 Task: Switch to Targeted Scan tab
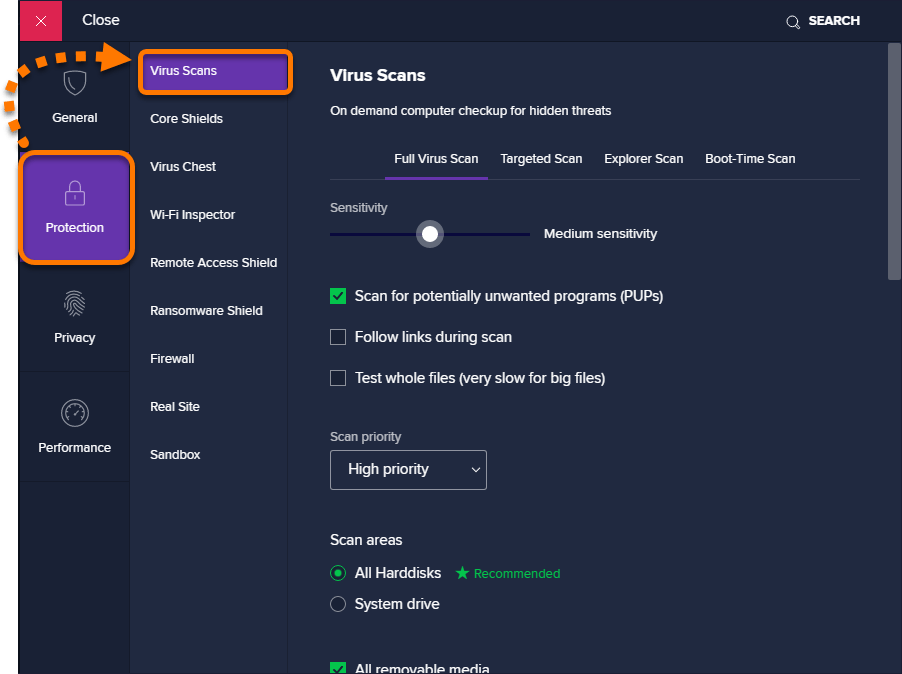tap(541, 159)
